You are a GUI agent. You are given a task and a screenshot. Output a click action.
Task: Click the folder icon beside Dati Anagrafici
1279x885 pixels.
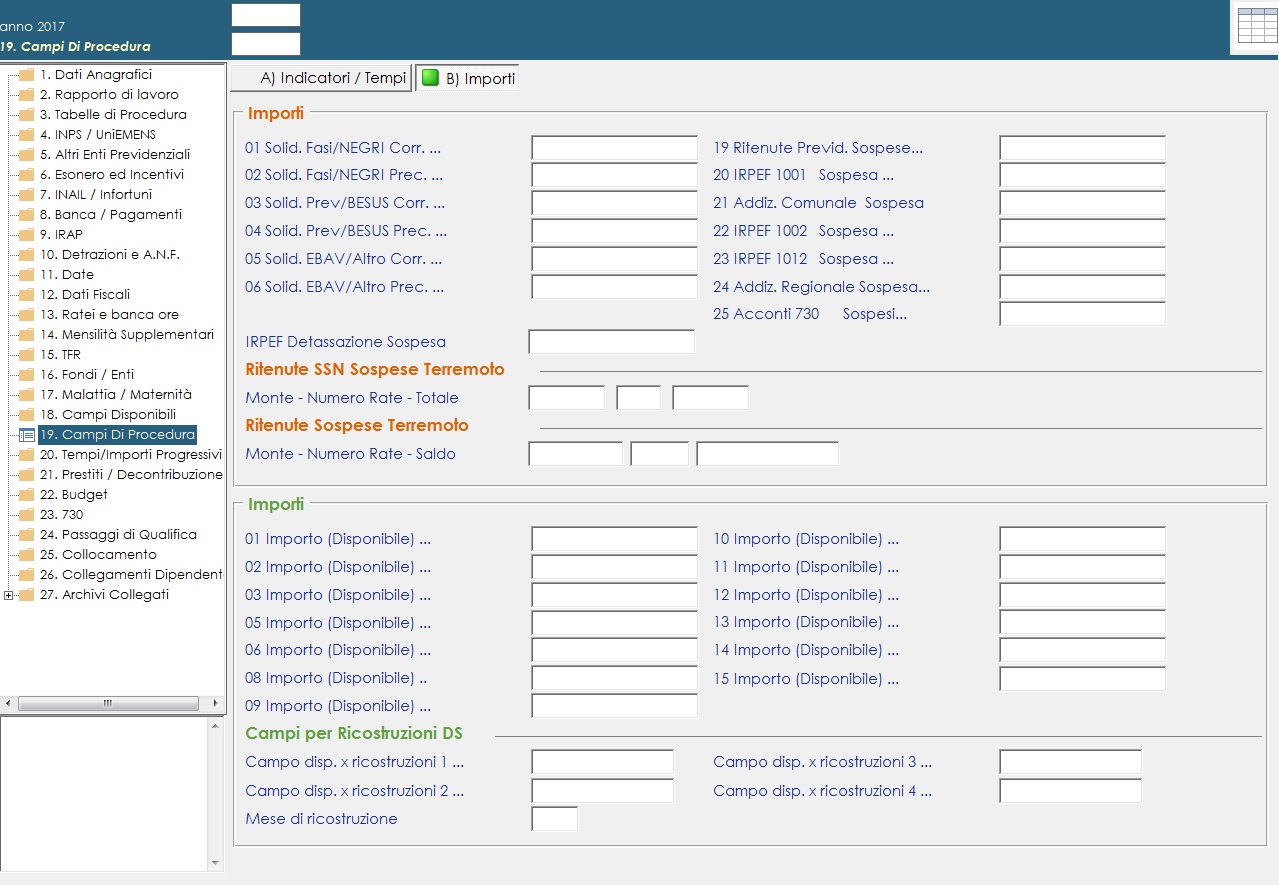(27, 75)
